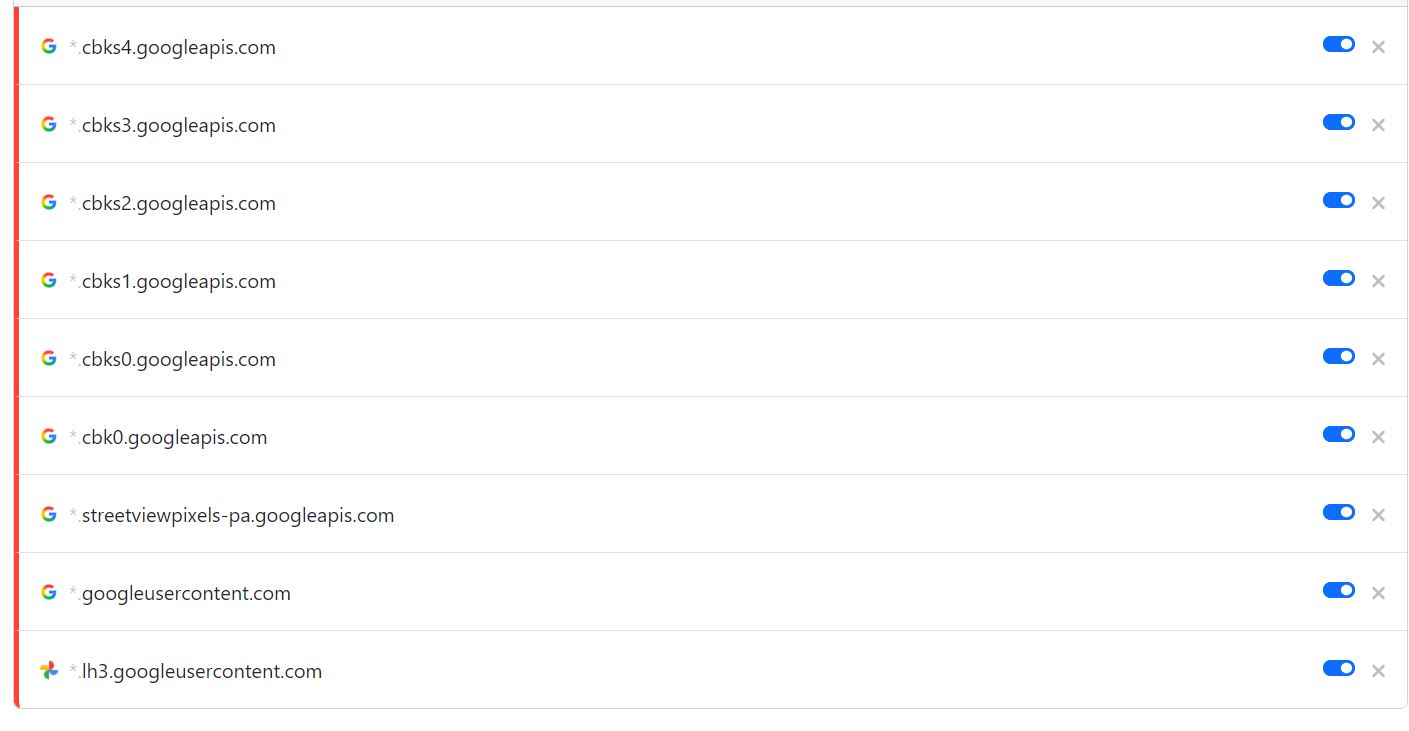This screenshot has height=731, width=1409.
Task: Delete the *.cbk0.googleapis.com rule
Action: (x=1378, y=437)
